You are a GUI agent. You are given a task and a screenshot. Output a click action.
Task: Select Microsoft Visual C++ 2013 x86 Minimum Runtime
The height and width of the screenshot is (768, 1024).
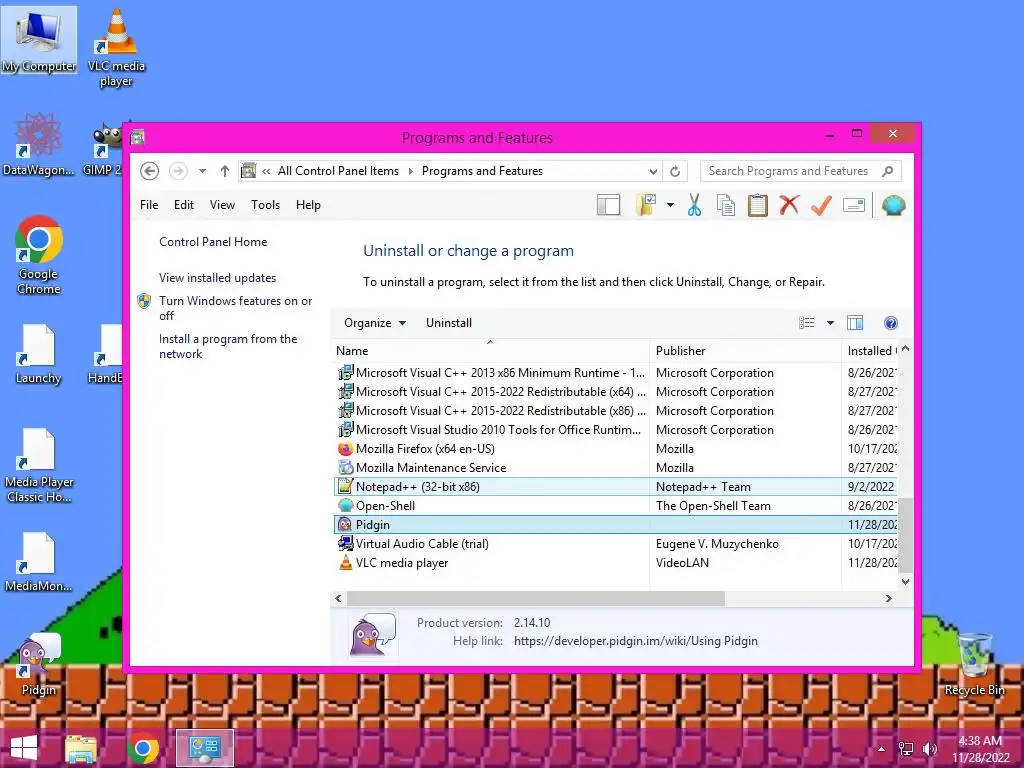click(616, 373)
